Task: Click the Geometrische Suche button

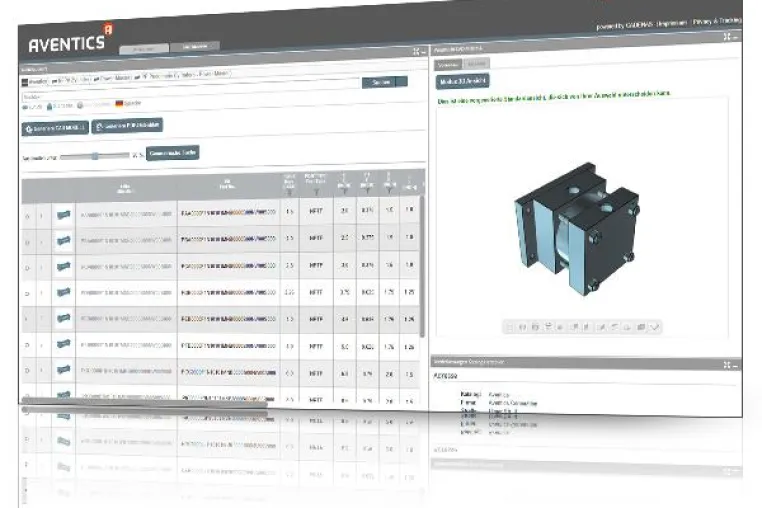Action: coord(173,153)
